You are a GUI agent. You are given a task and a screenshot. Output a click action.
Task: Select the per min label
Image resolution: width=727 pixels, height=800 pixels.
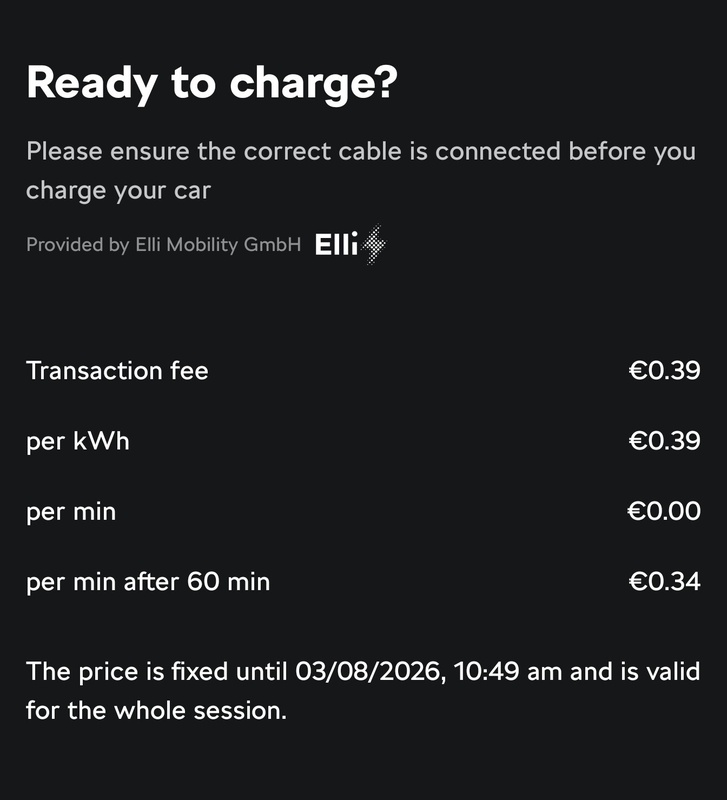pos(71,512)
